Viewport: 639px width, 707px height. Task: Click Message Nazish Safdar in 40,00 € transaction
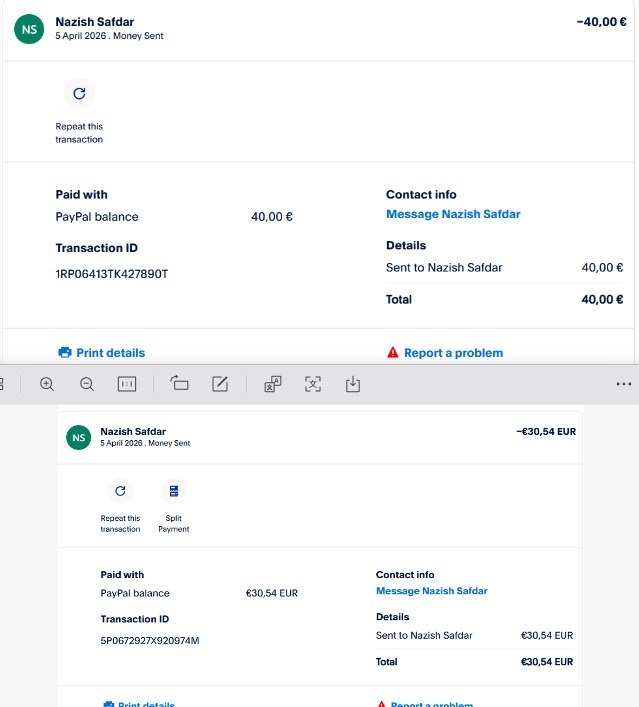click(453, 214)
